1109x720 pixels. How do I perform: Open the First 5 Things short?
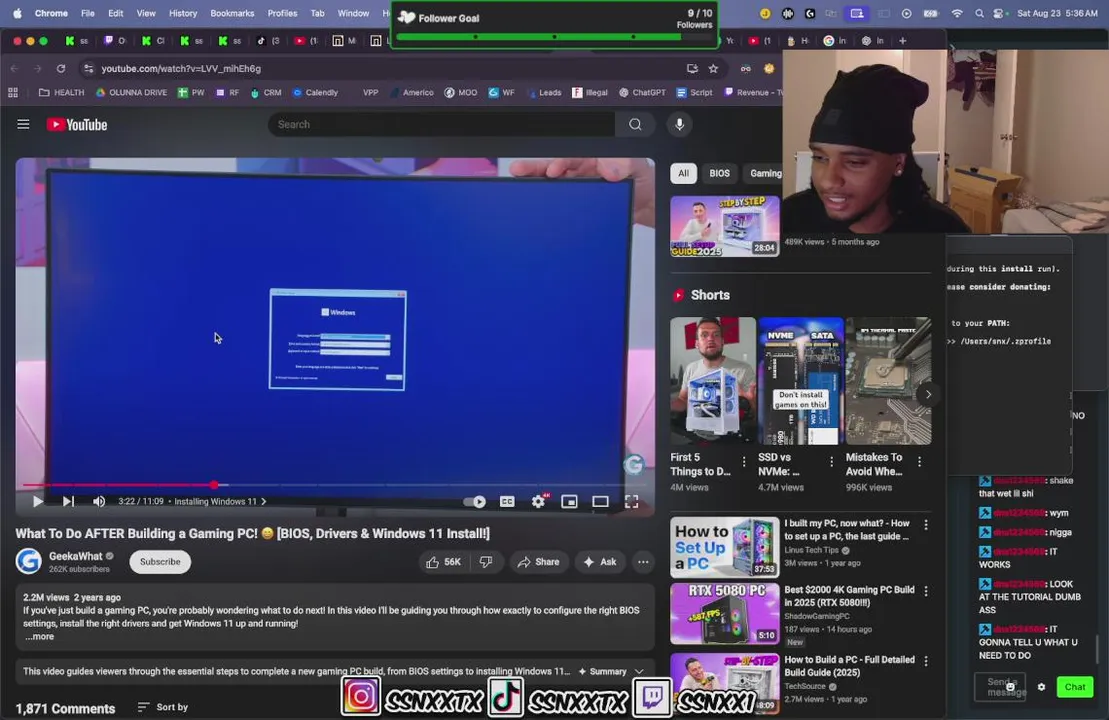[x=712, y=381]
